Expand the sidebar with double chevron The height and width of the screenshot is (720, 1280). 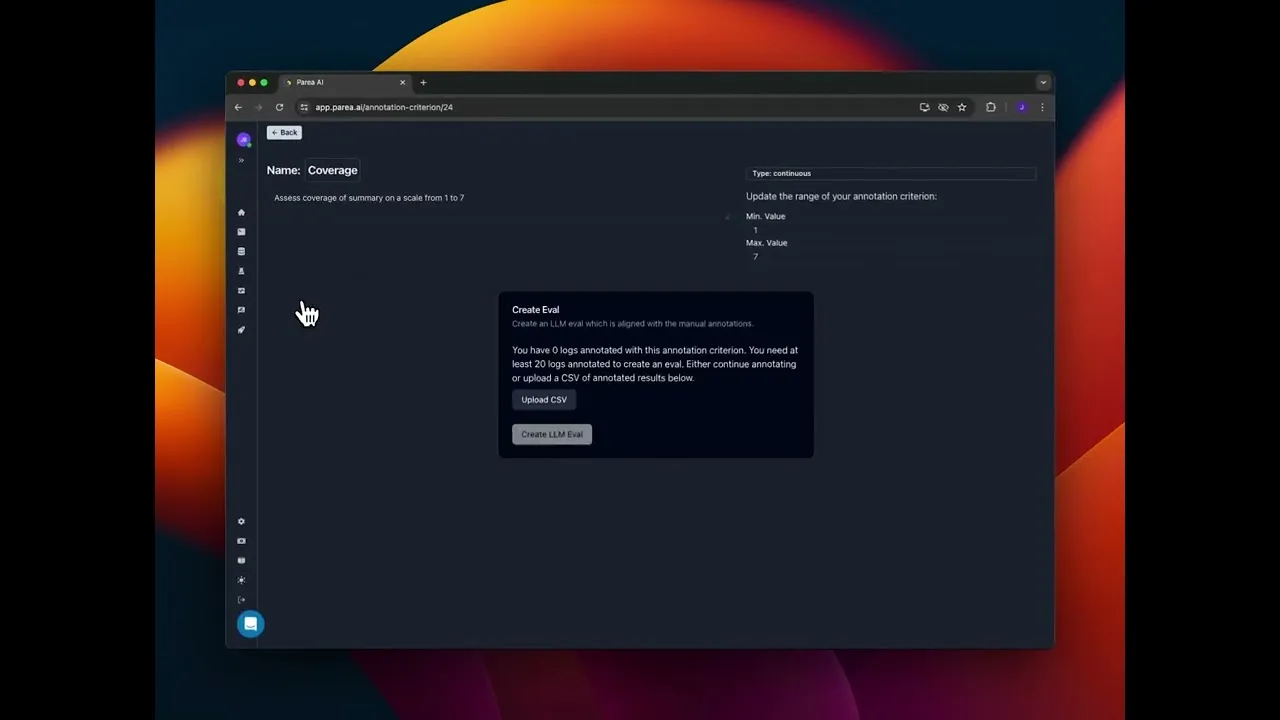[x=241, y=160]
